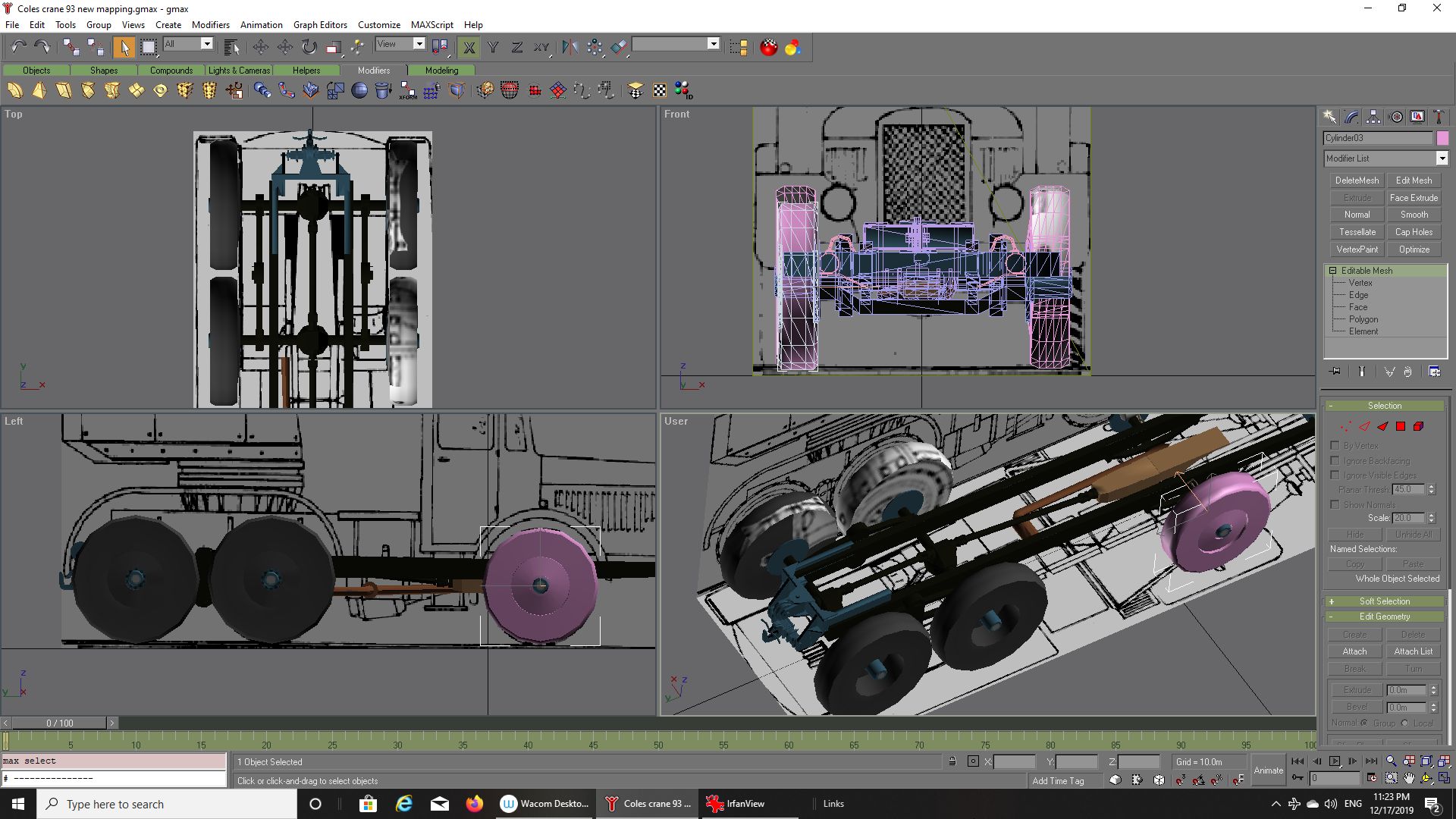This screenshot has width=1456, height=819.
Task: Open the Modifier List dropdown
Action: (1442, 158)
